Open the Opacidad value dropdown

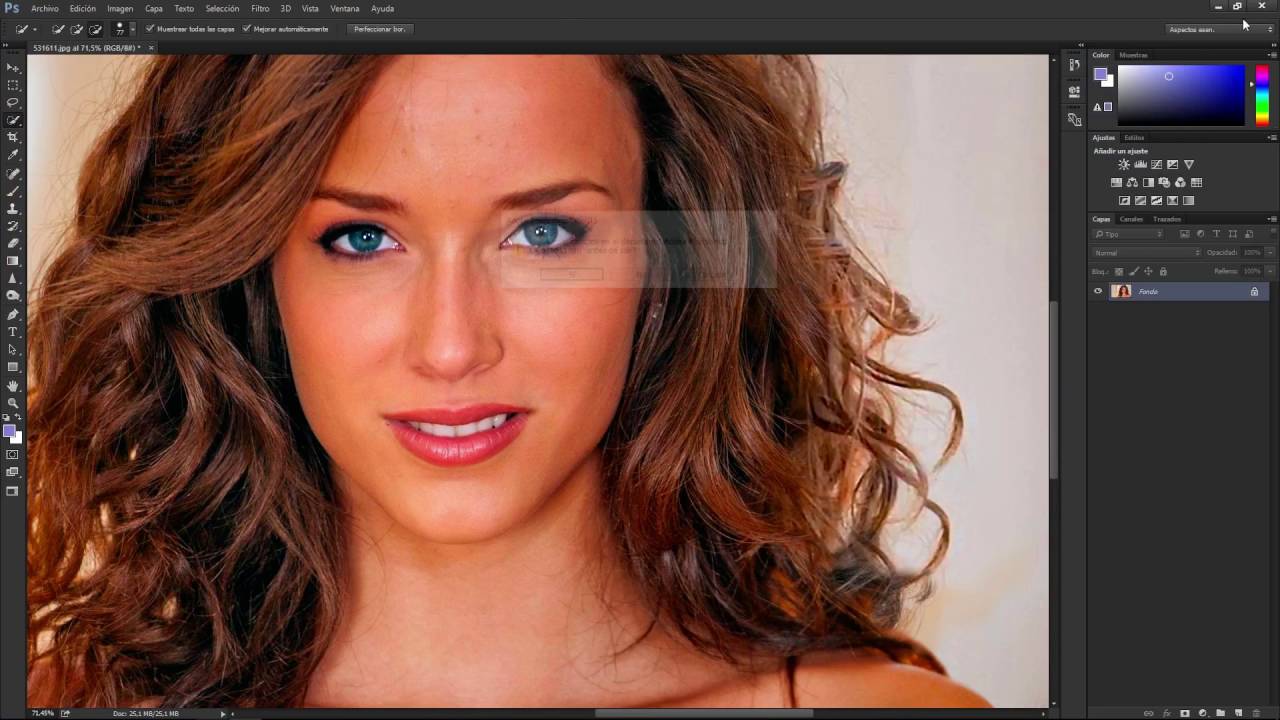[1270, 253]
